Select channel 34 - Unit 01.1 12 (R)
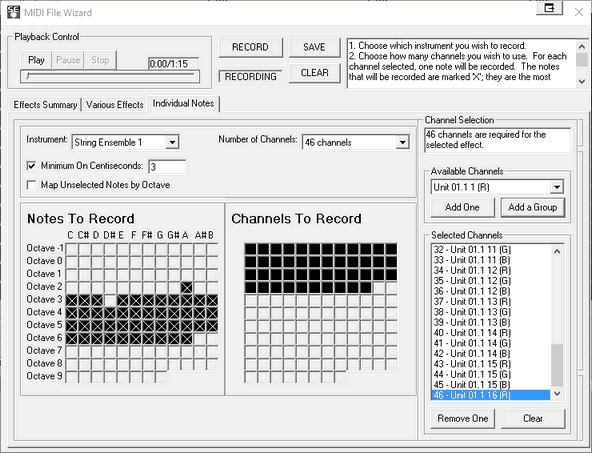Viewport: 592px width, 453px height. click(491, 270)
